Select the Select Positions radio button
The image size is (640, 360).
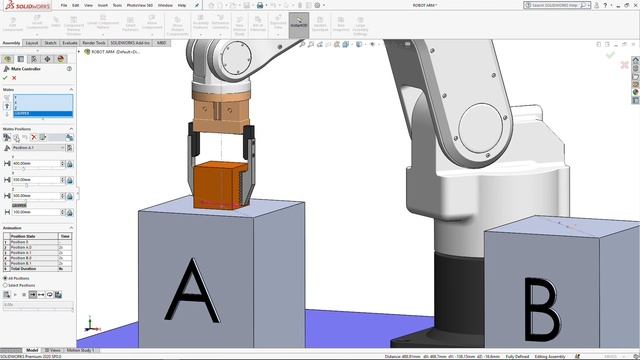pos(5,285)
